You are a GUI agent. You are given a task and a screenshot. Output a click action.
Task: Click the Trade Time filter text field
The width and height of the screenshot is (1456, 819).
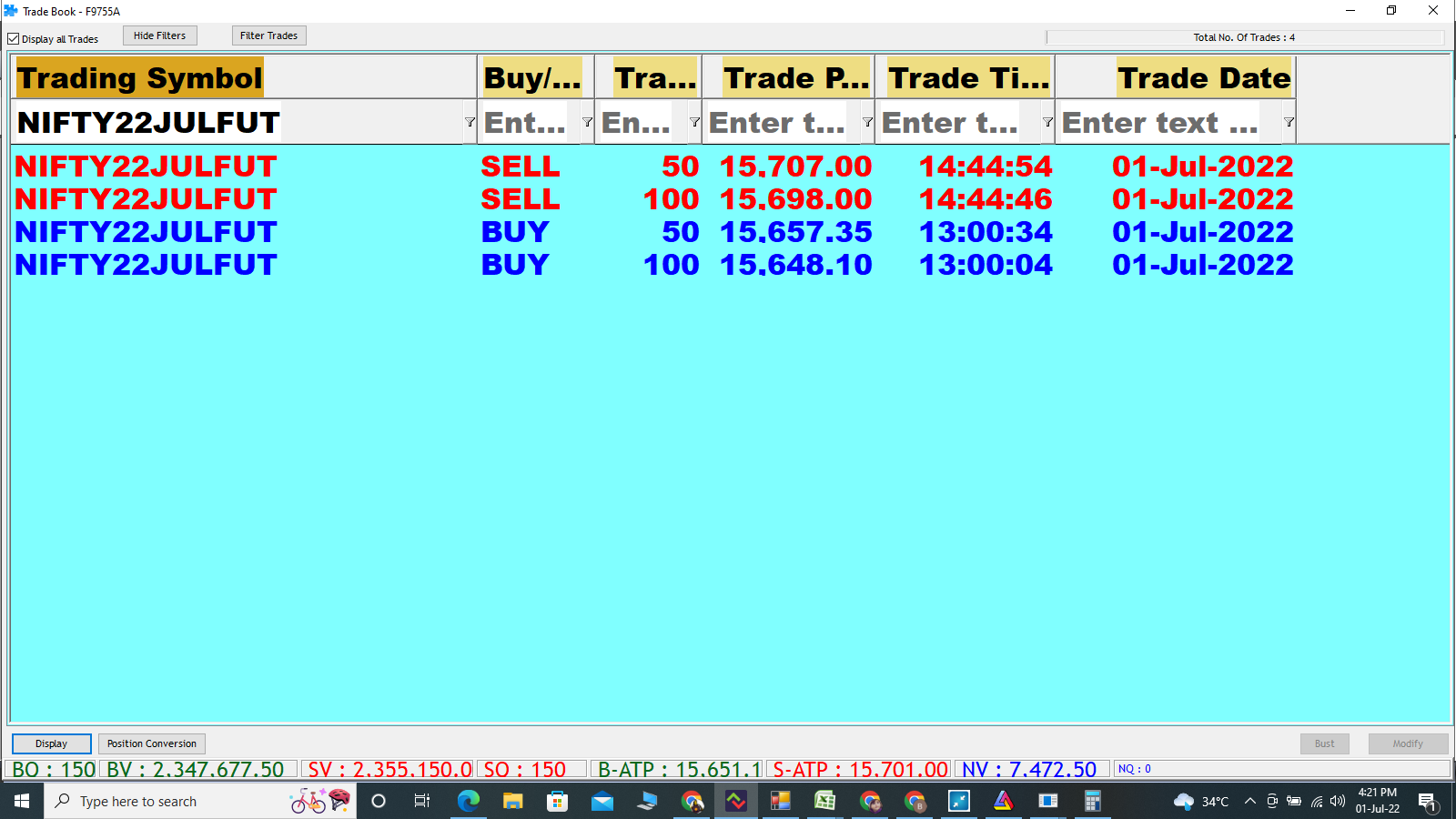tap(959, 122)
